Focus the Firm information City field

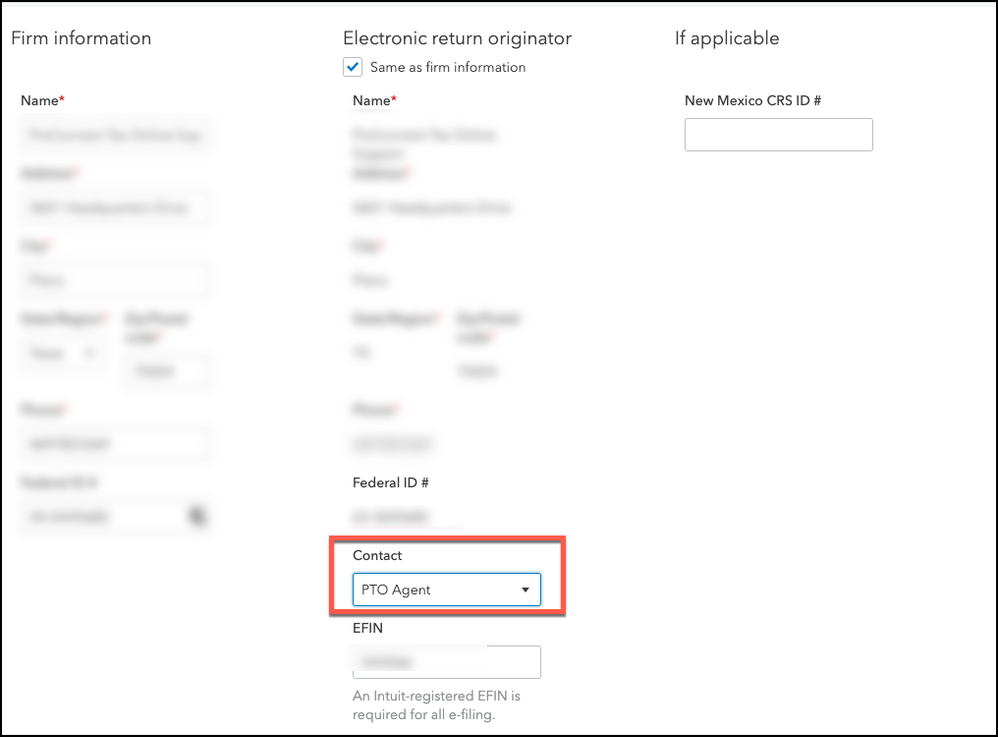(x=115, y=280)
